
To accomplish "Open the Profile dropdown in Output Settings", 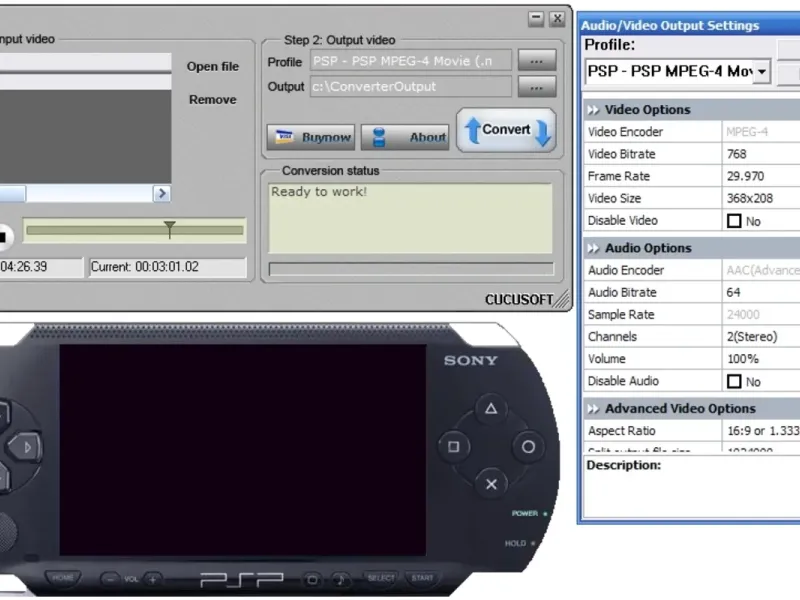I will (x=761, y=71).
